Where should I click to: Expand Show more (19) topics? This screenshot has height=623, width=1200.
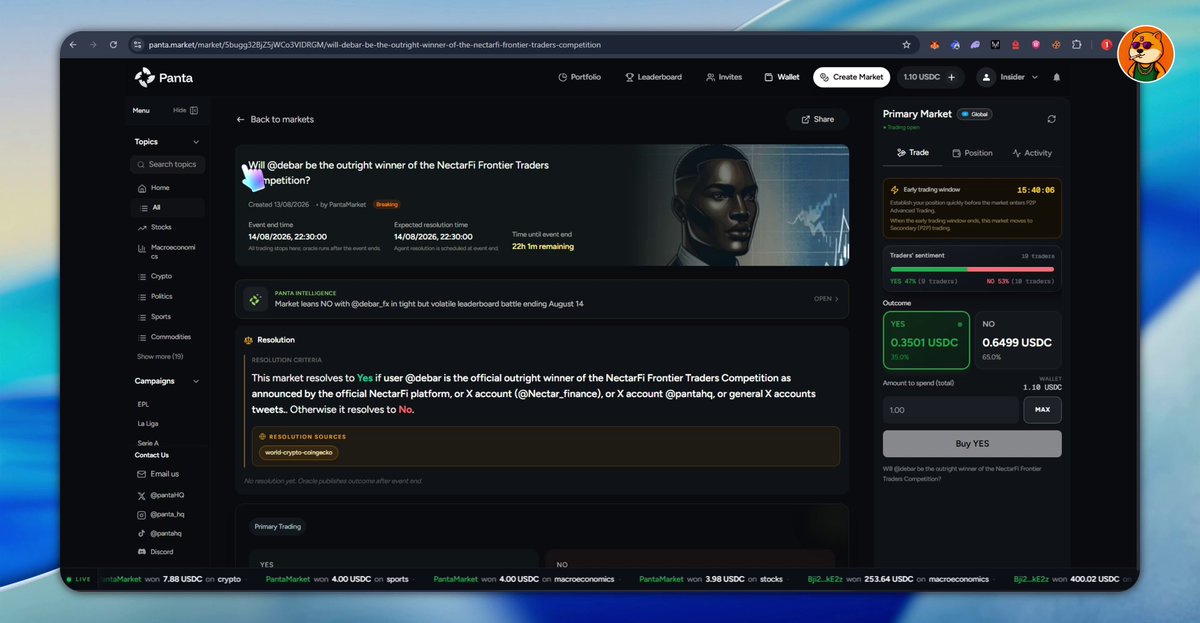[x=160, y=356]
